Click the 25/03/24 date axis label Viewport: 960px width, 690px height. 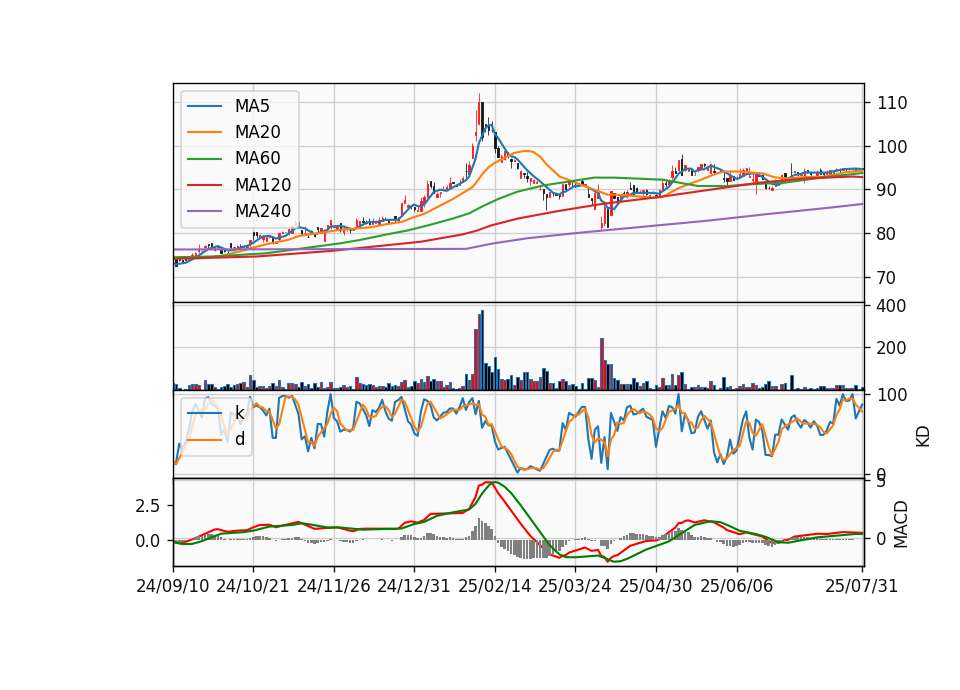point(575,586)
